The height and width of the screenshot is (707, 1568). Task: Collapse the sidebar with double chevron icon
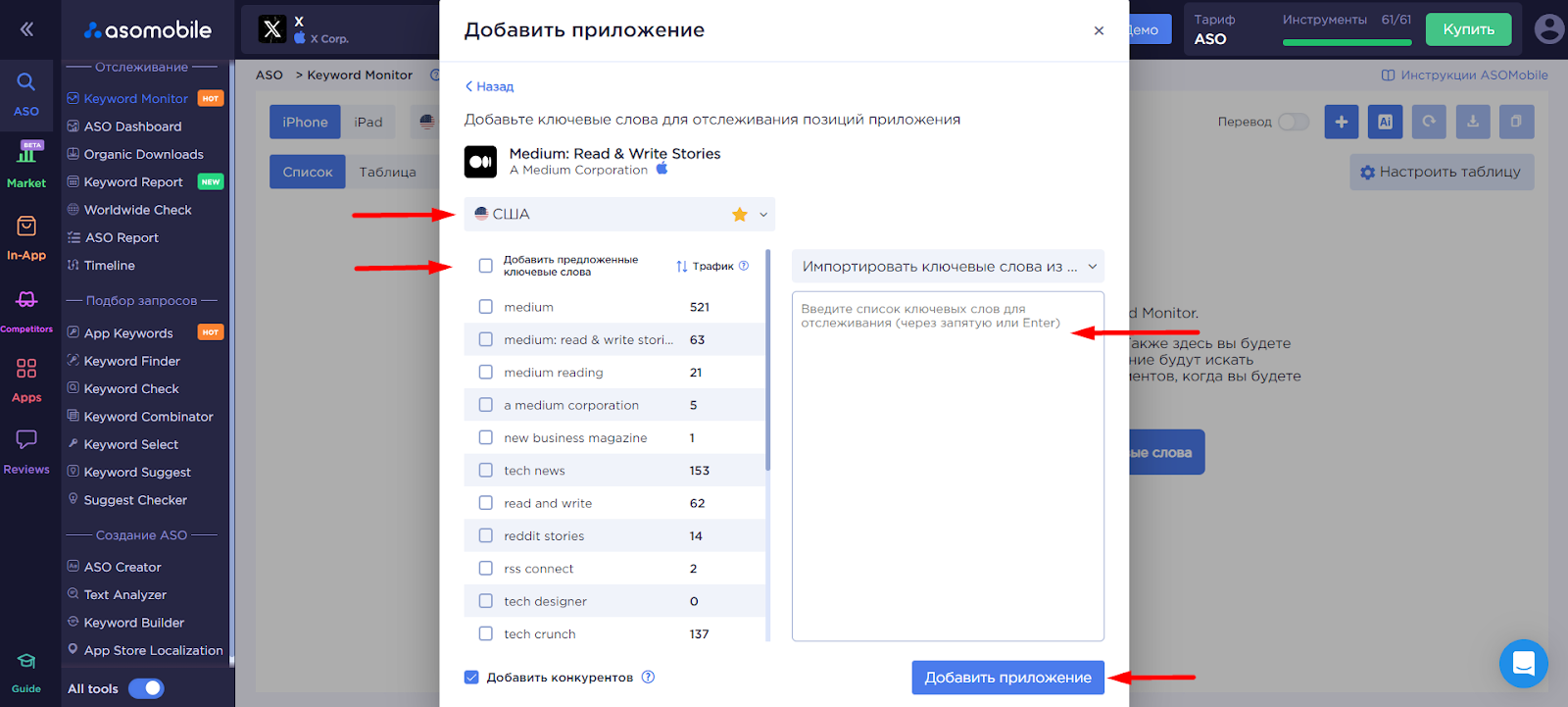26,29
